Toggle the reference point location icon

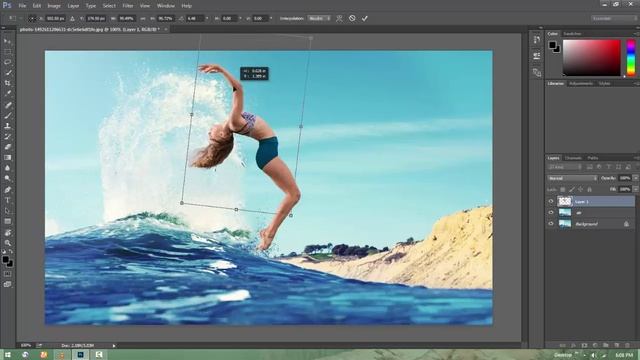pos(32,18)
